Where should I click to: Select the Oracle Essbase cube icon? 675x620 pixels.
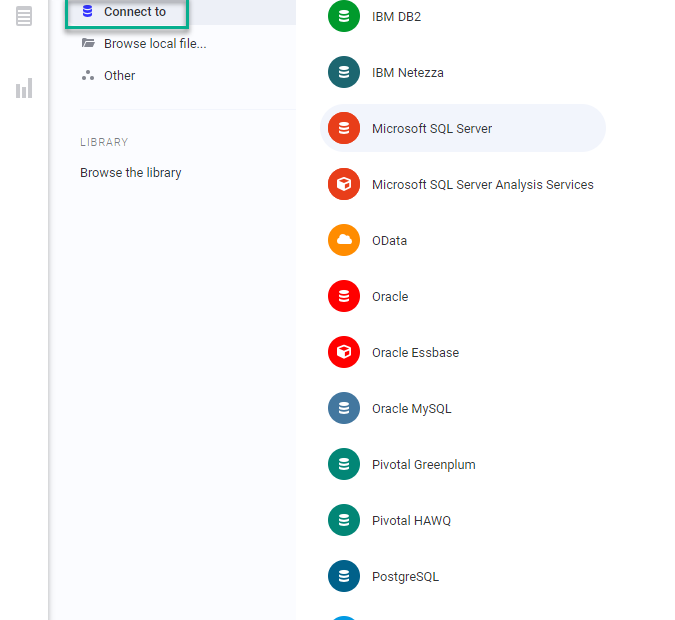pyautogui.click(x=344, y=352)
